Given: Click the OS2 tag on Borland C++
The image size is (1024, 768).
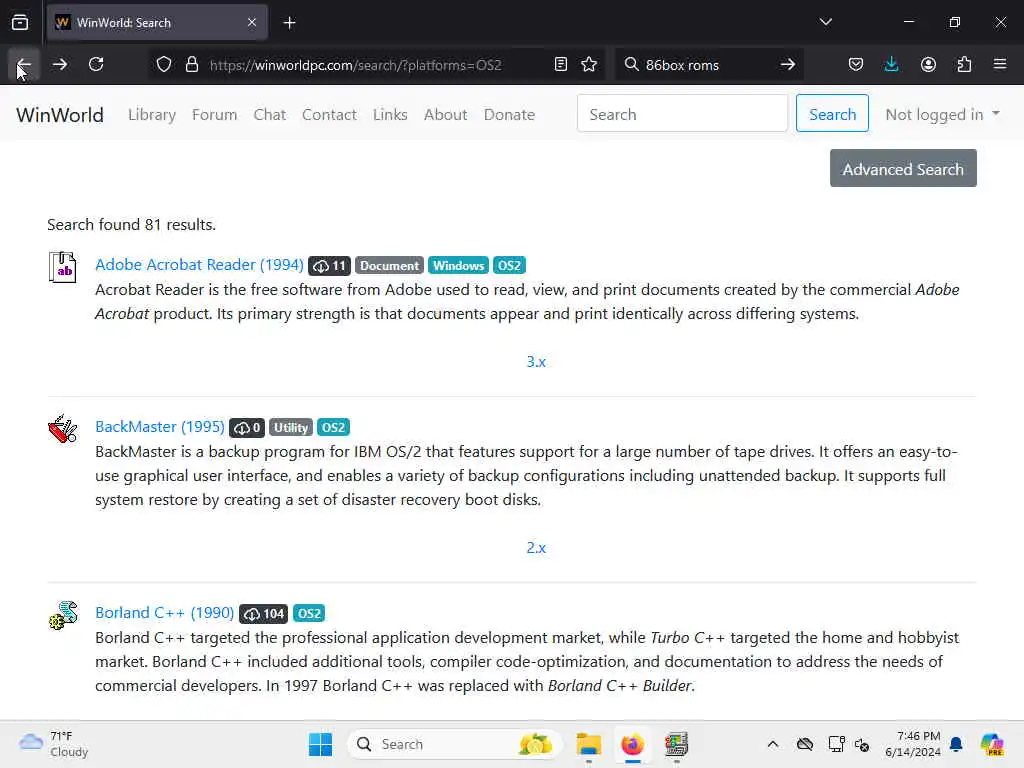Looking at the screenshot, I should coord(309,614).
